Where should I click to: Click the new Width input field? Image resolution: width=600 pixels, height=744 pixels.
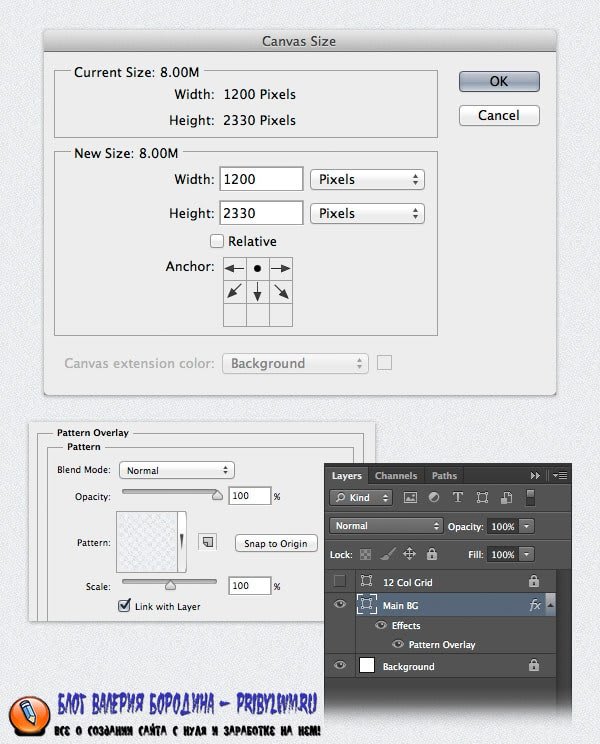pyautogui.click(x=261, y=179)
